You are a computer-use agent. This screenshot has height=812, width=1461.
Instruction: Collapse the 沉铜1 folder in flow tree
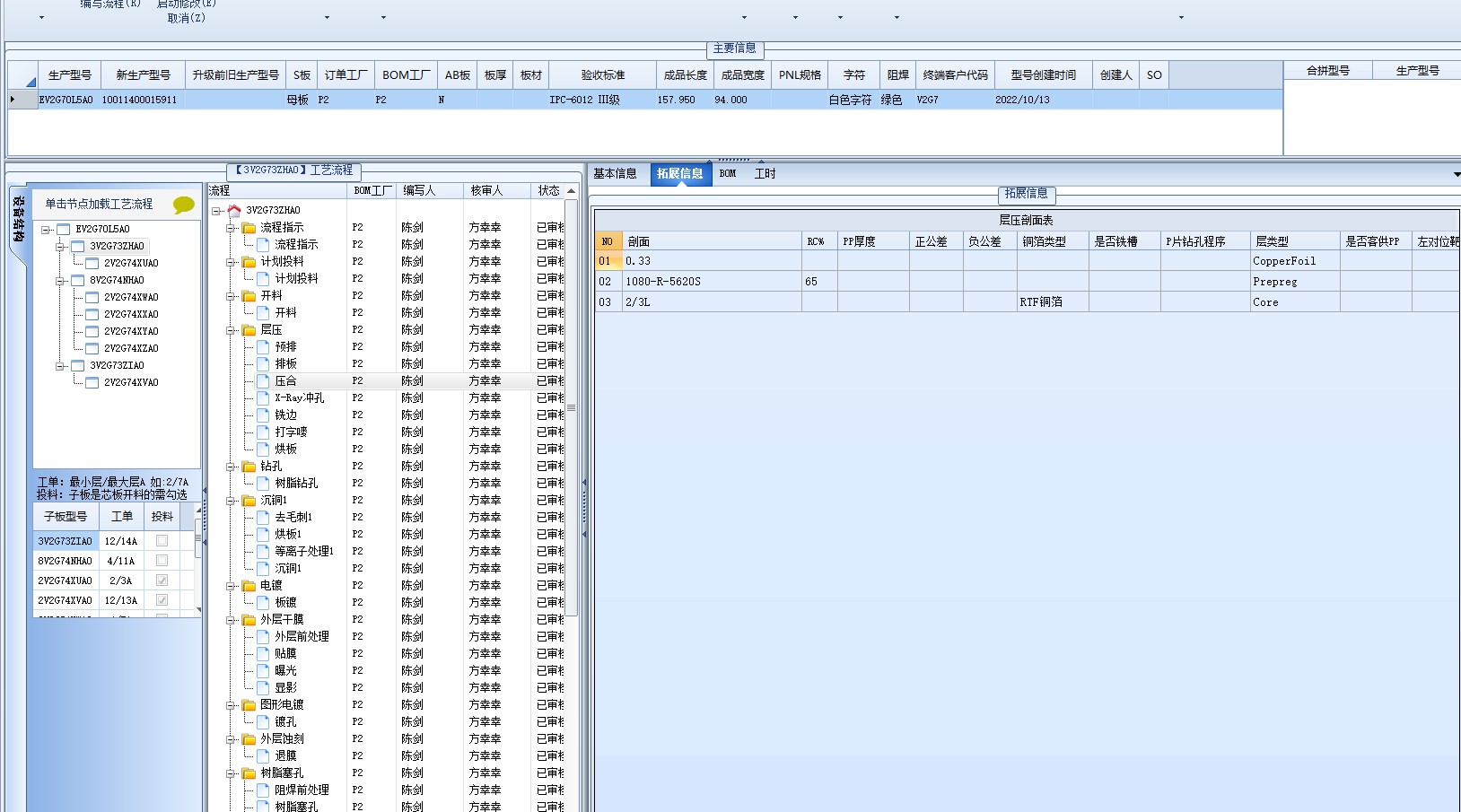click(x=231, y=501)
